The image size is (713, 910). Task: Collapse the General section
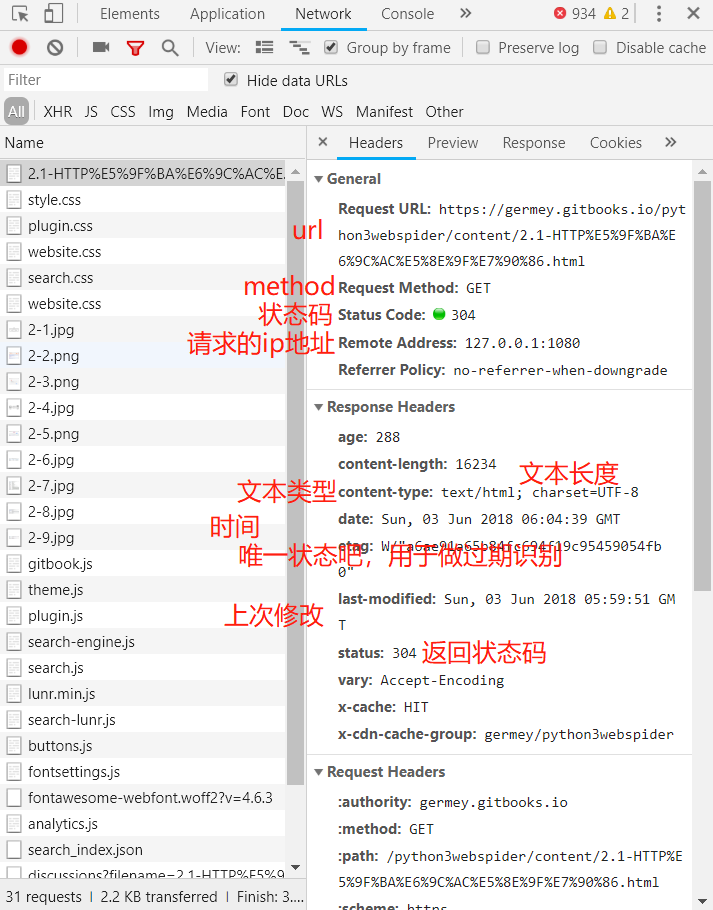319,179
